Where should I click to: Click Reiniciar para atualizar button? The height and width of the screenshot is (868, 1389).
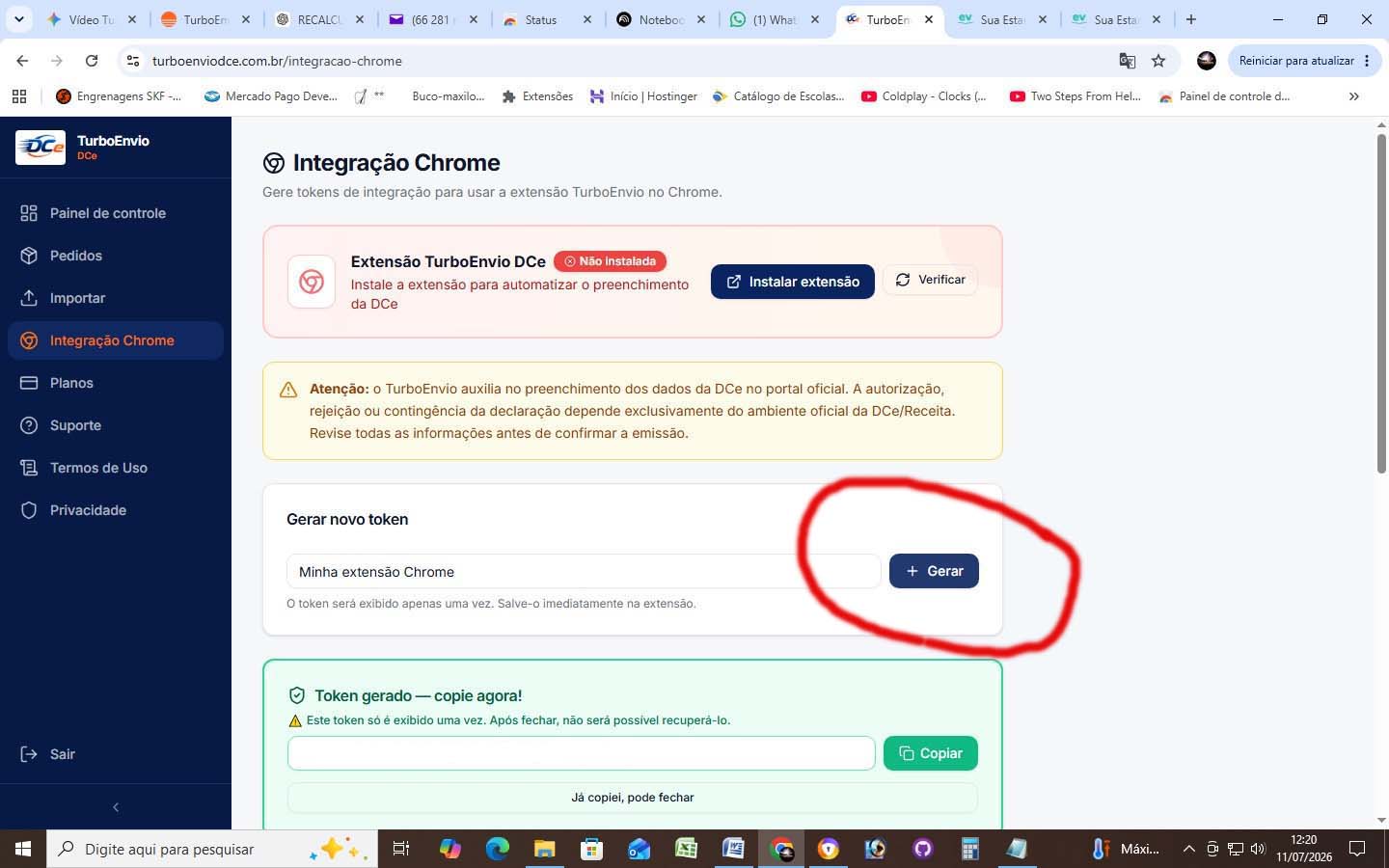coord(1304,61)
